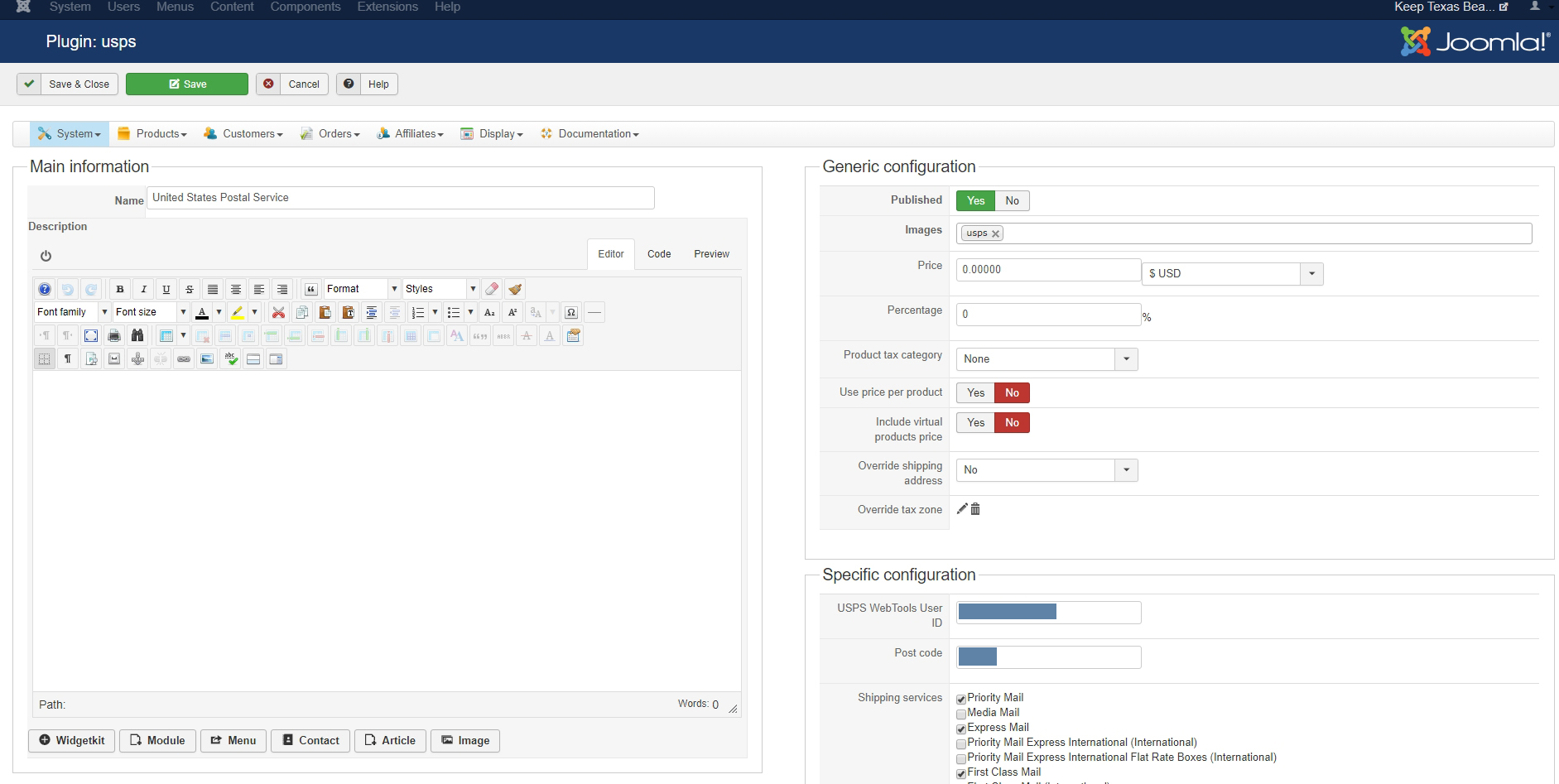Image resolution: width=1559 pixels, height=784 pixels.
Task: Switch to the Code editor tab
Action: point(658,254)
